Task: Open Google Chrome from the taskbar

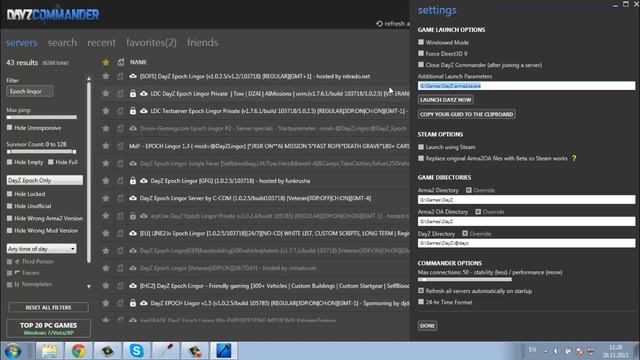Action: [x=78, y=351]
